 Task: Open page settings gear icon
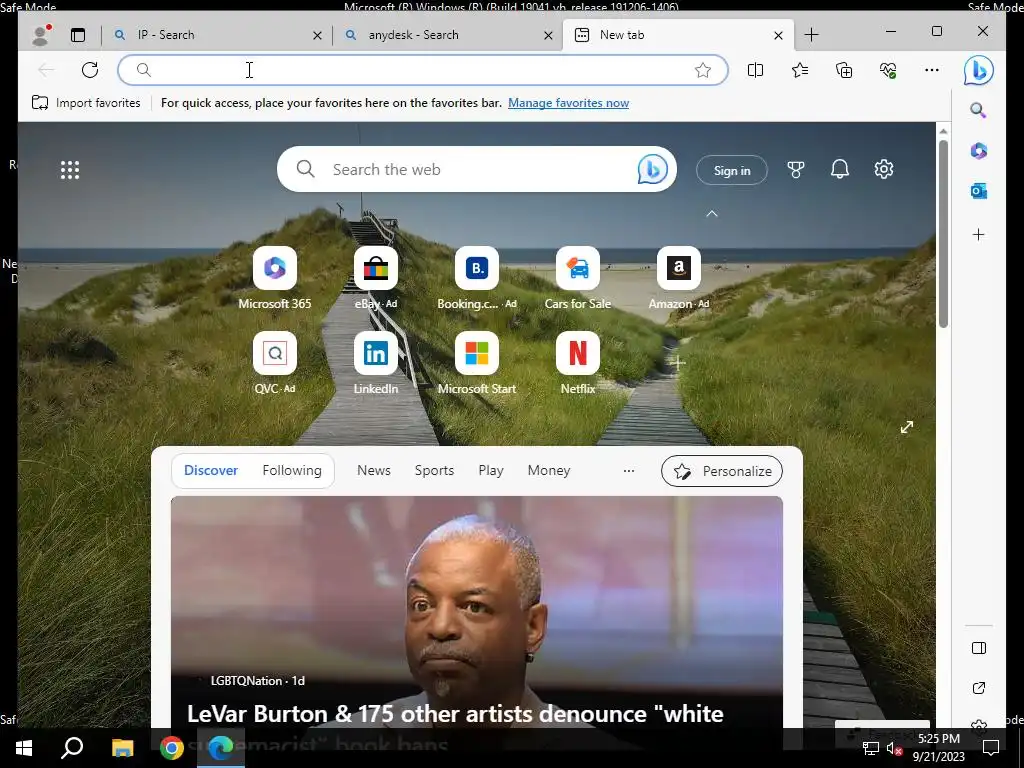pyautogui.click(x=884, y=169)
